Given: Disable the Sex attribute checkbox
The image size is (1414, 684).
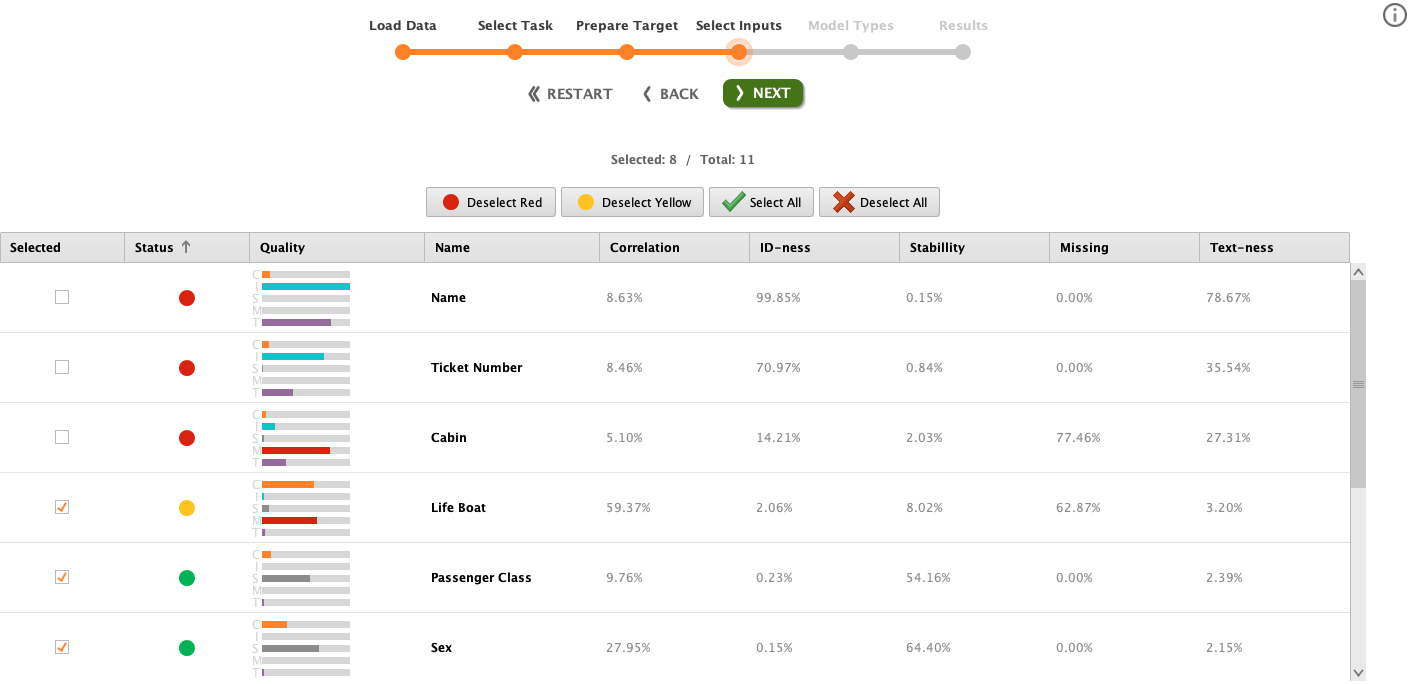Looking at the screenshot, I should 61,647.
